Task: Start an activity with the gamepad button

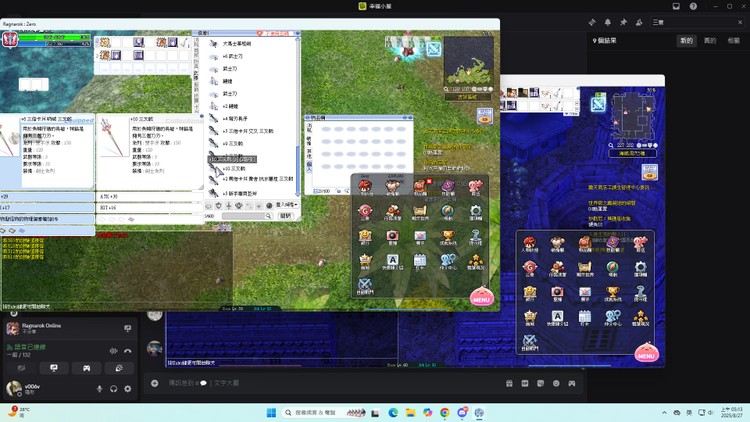Action: click(x=86, y=368)
